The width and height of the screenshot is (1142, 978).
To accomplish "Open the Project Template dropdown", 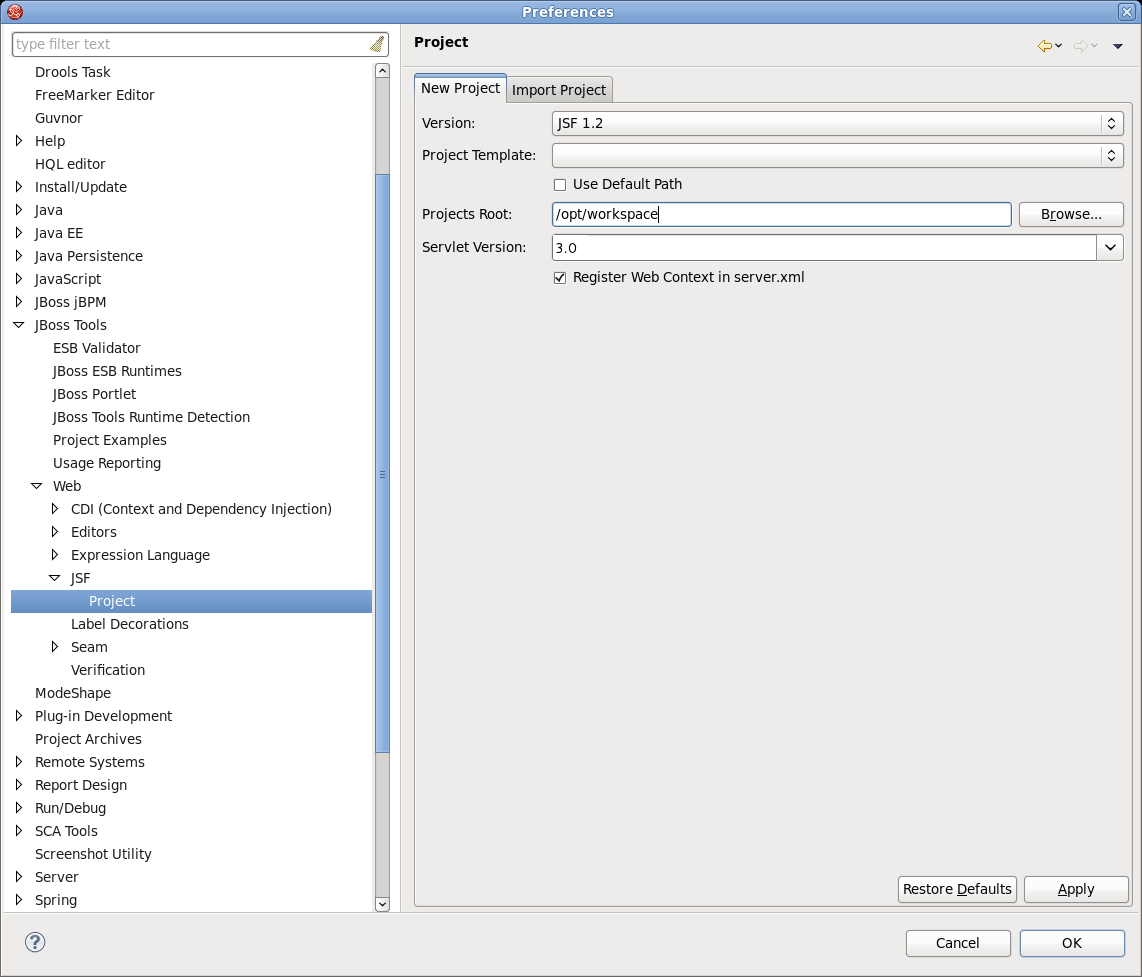I will click(1110, 155).
